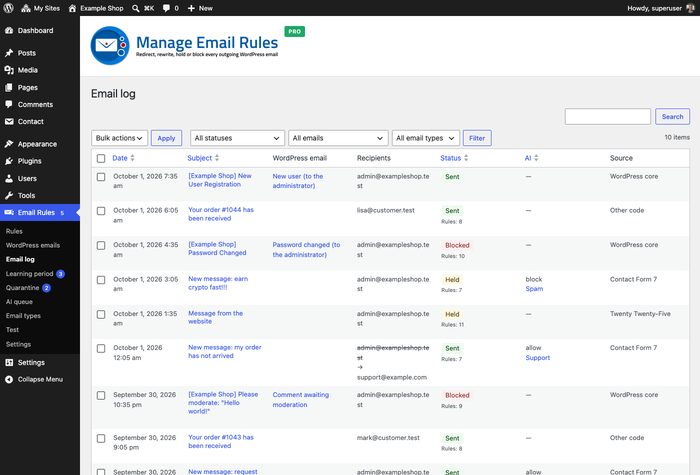Click the Users person icon

click(x=9, y=178)
